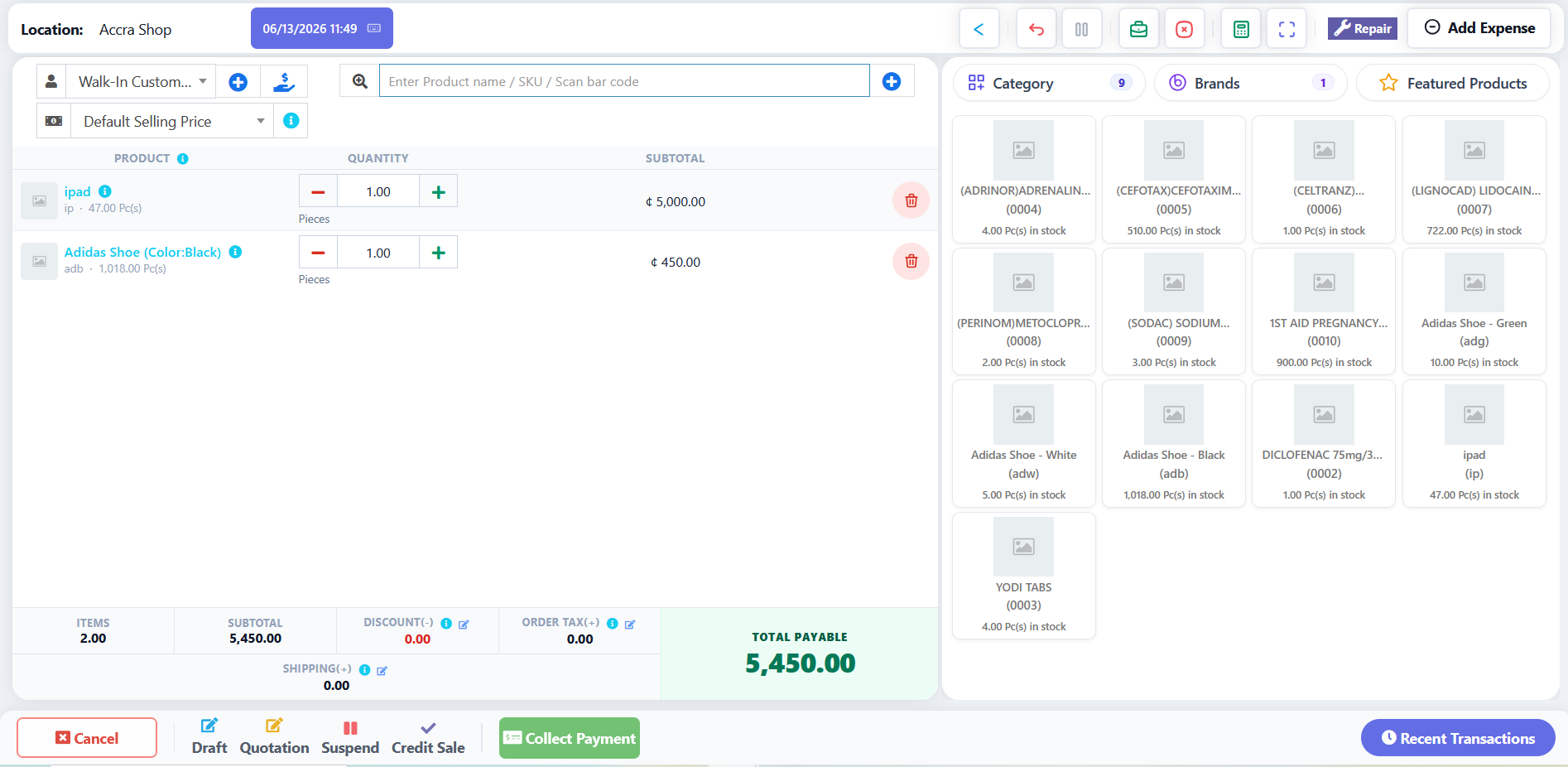Decrease ipad quantity with minus button

318,191
